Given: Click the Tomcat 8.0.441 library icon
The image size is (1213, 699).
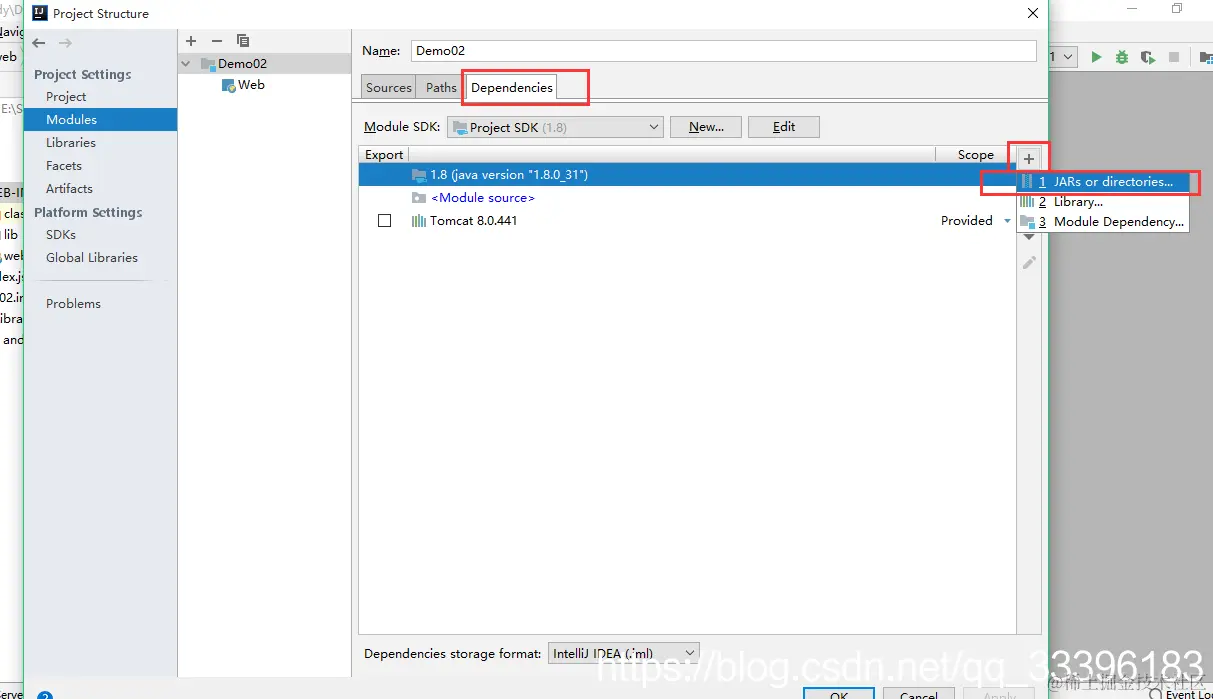Looking at the screenshot, I should (x=419, y=221).
